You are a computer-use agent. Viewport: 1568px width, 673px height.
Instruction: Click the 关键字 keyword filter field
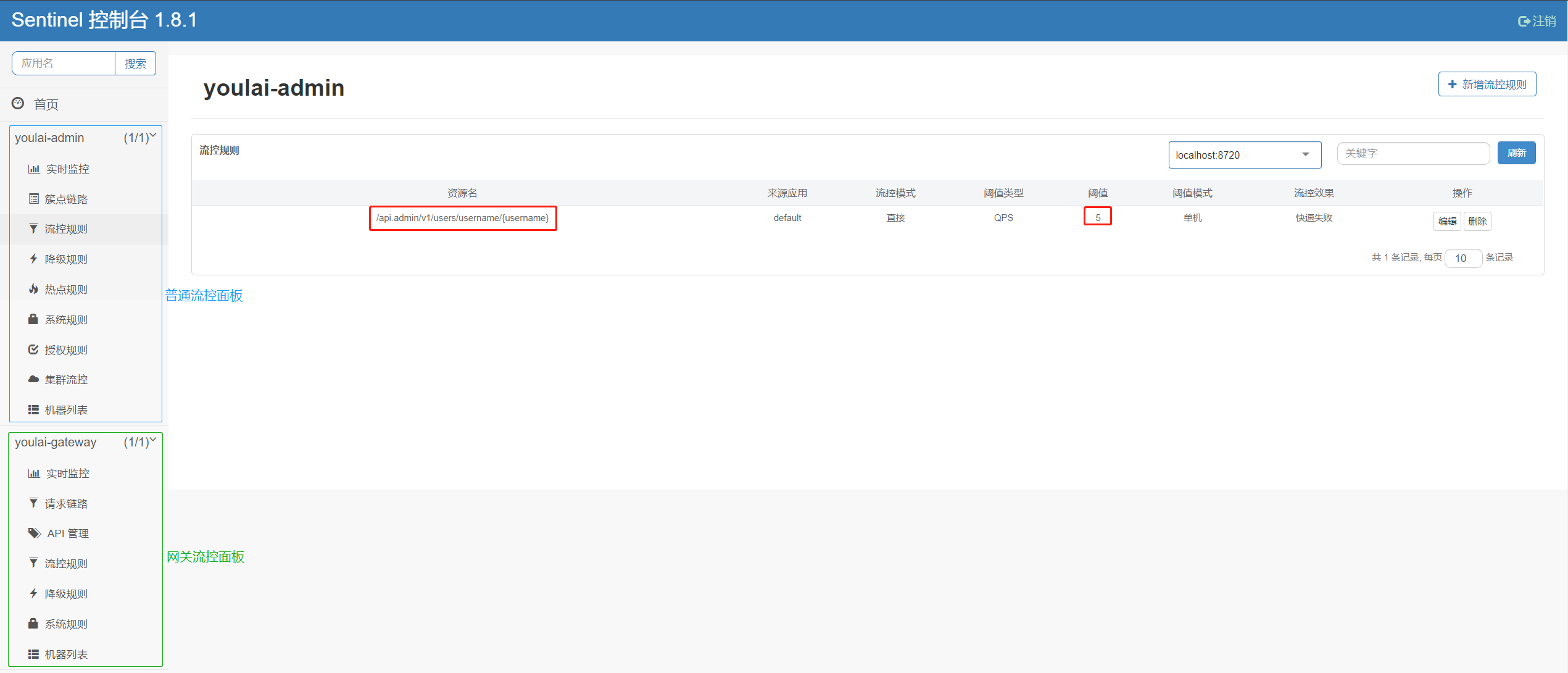coord(1412,153)
